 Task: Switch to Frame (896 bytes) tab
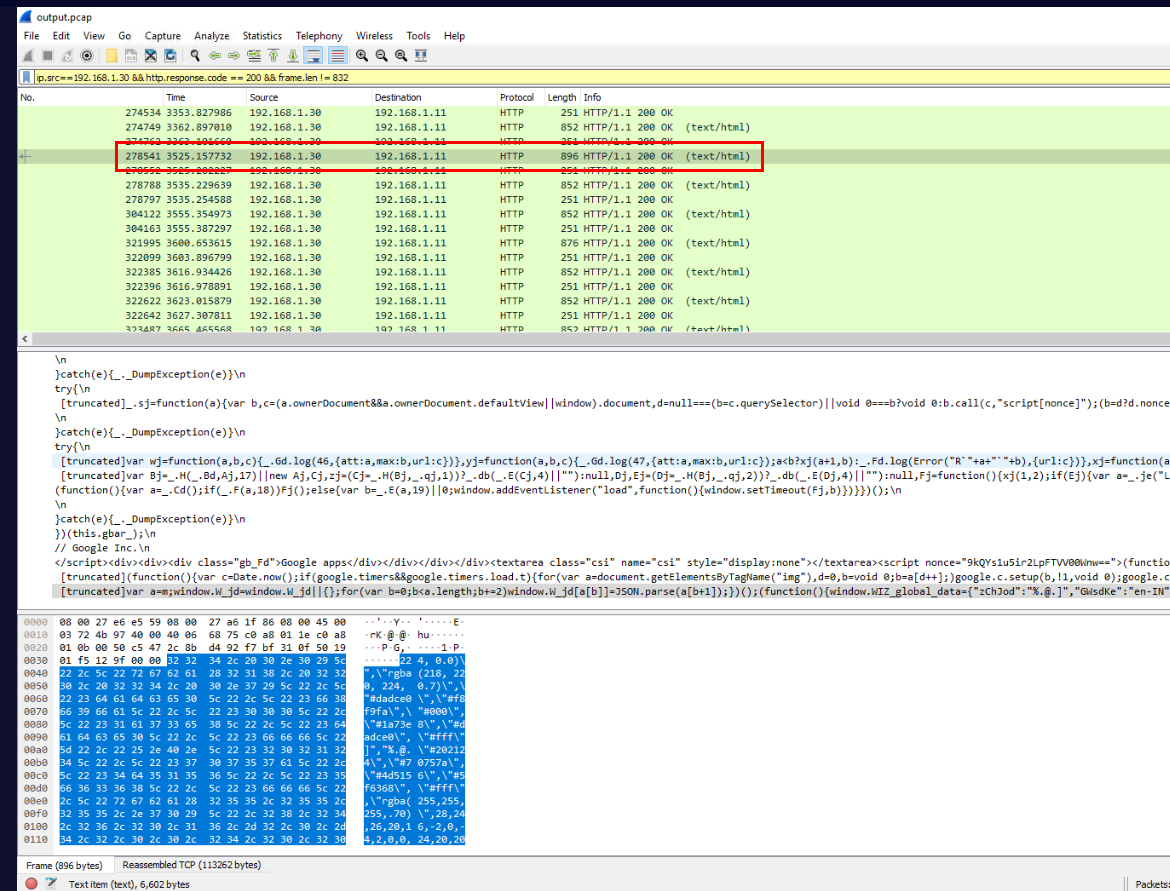pyautogui.click(x=65, y=866)
